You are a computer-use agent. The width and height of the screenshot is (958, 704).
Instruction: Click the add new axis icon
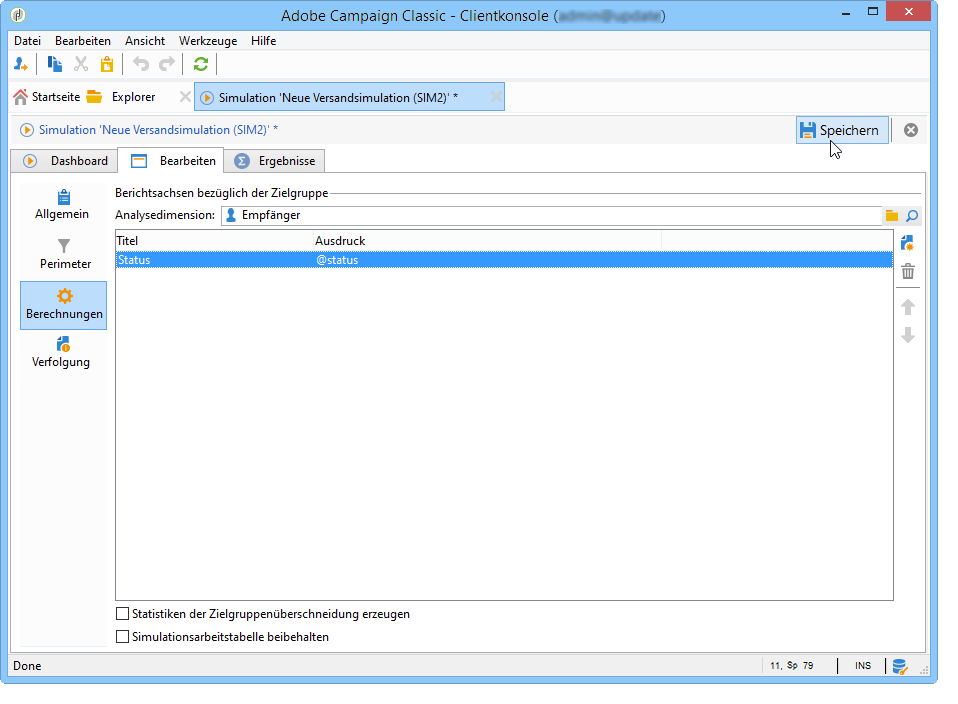pos(907,243)
